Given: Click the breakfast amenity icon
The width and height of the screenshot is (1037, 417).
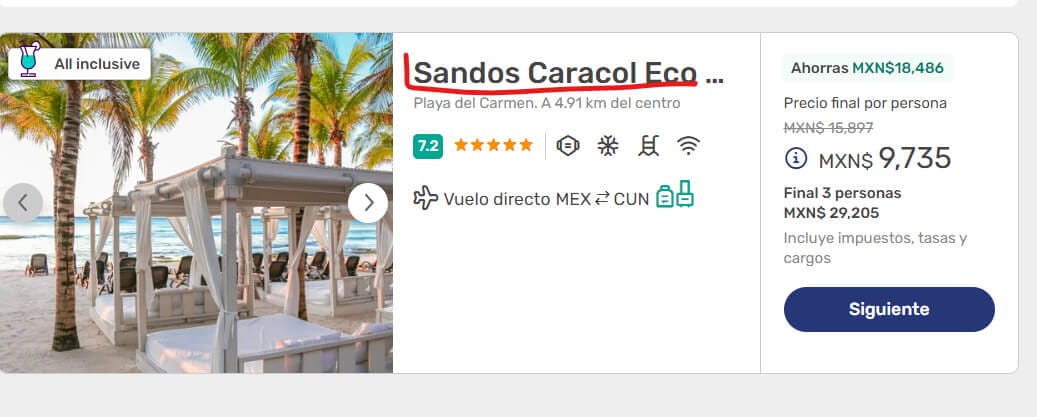Looking at the screenshot, I should point(567,146).
